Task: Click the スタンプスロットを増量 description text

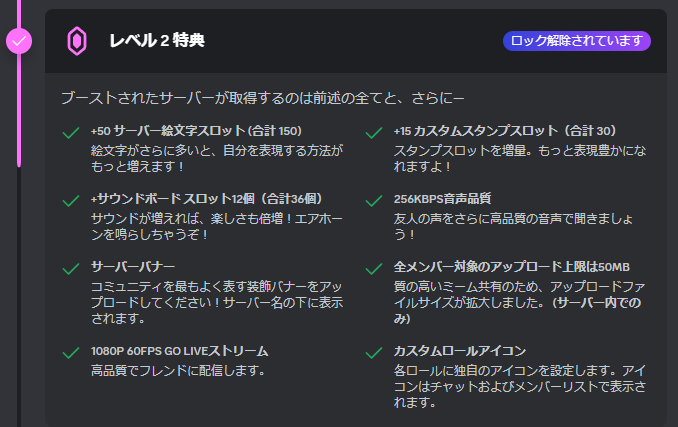Action: tap(520, 158)
